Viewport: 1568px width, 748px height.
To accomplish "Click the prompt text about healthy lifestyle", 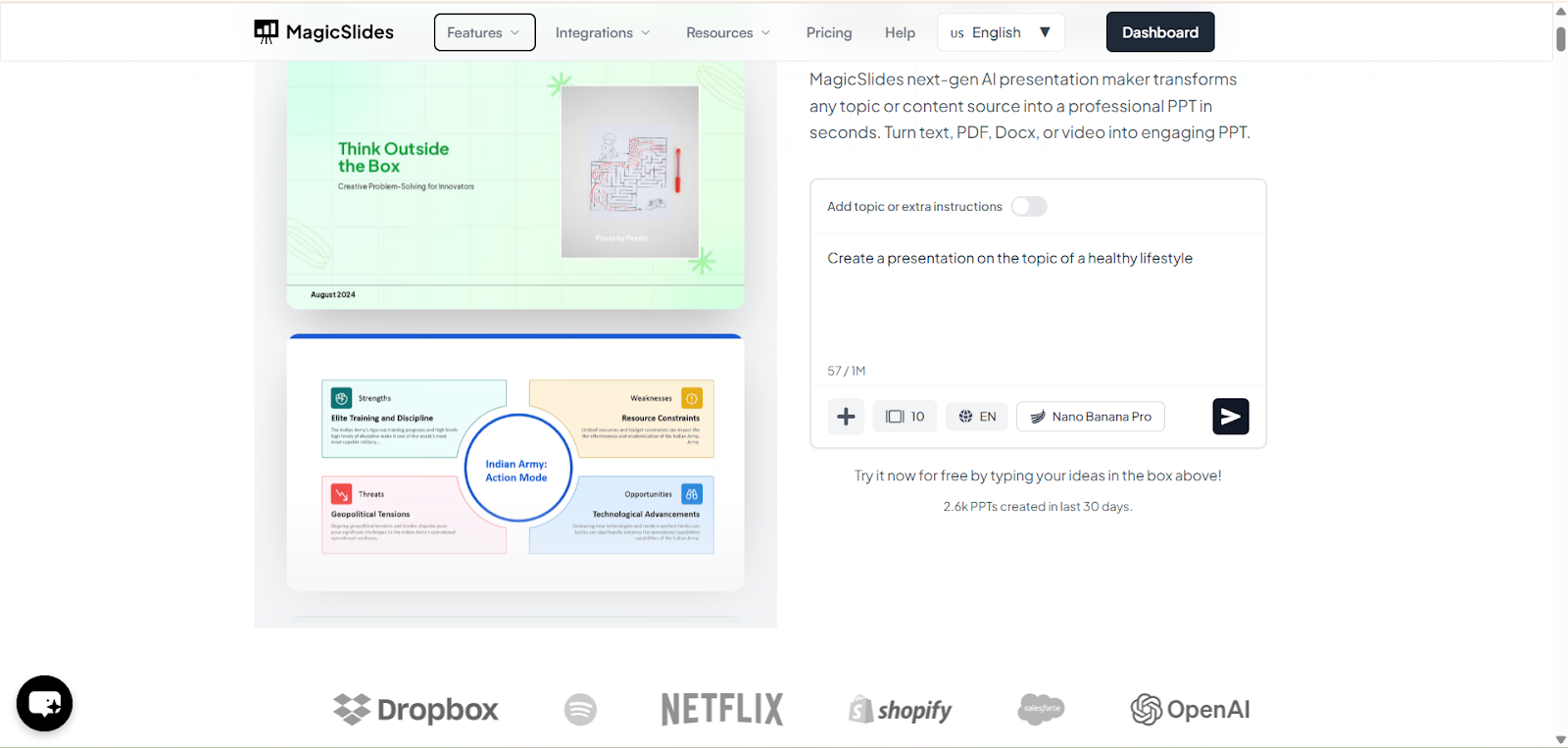I will pyautogui.click(x=1009, y=258).
